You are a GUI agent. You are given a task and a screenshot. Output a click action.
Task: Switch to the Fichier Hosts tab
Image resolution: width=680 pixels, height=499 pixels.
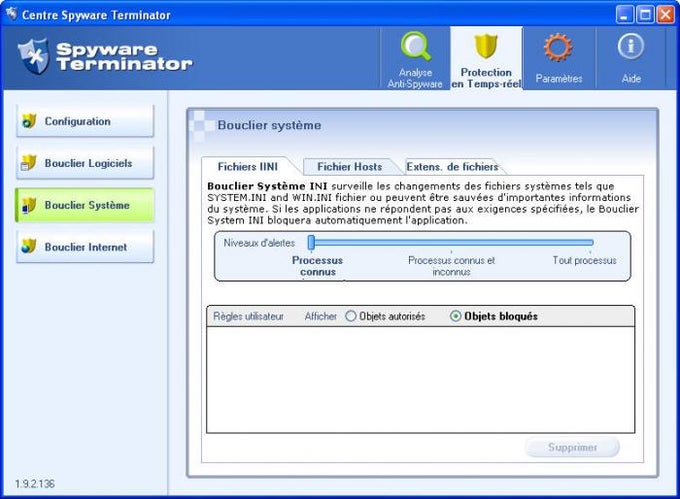click(x=350, y=166)
